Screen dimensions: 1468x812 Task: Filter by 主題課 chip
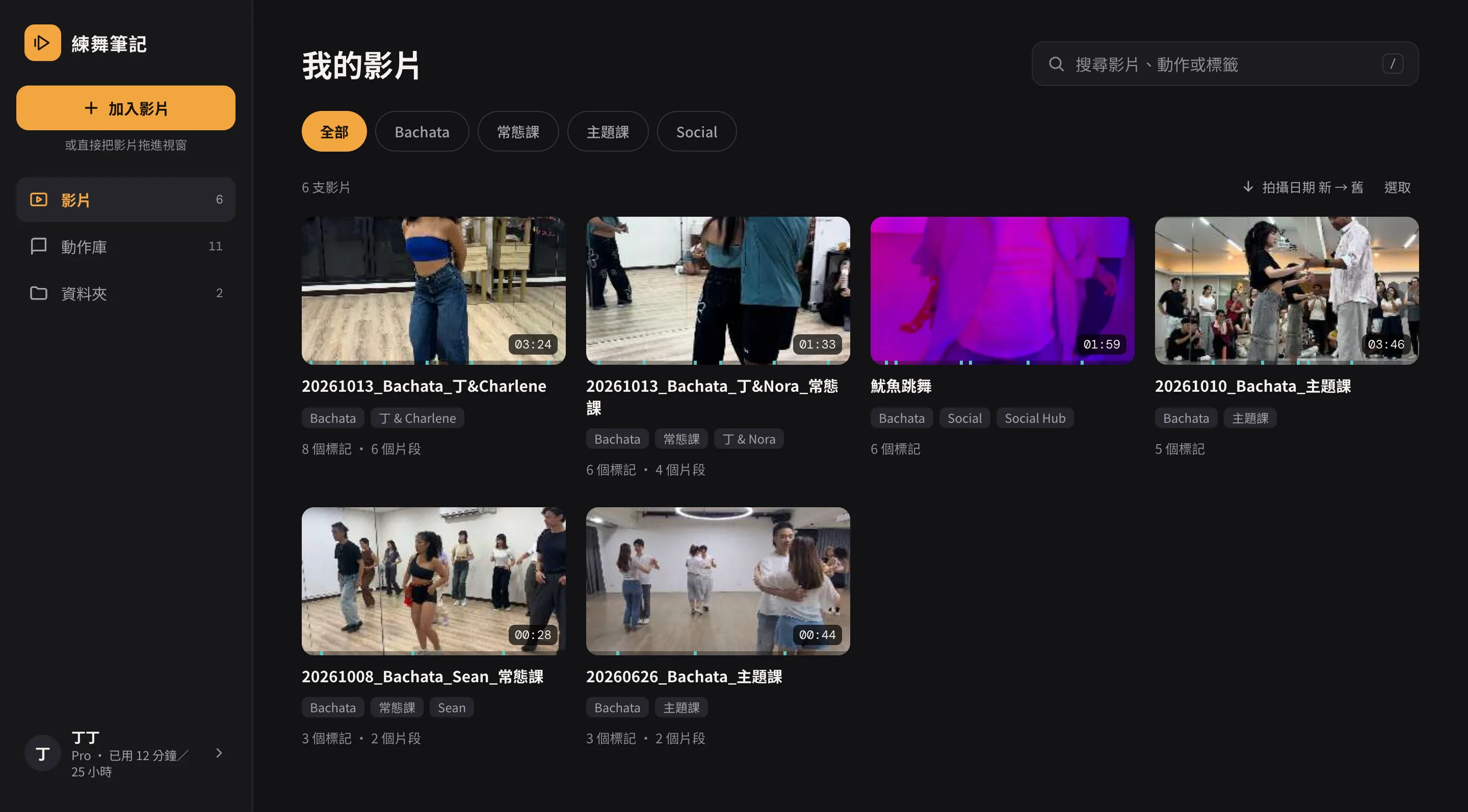[x=608, y=131]
